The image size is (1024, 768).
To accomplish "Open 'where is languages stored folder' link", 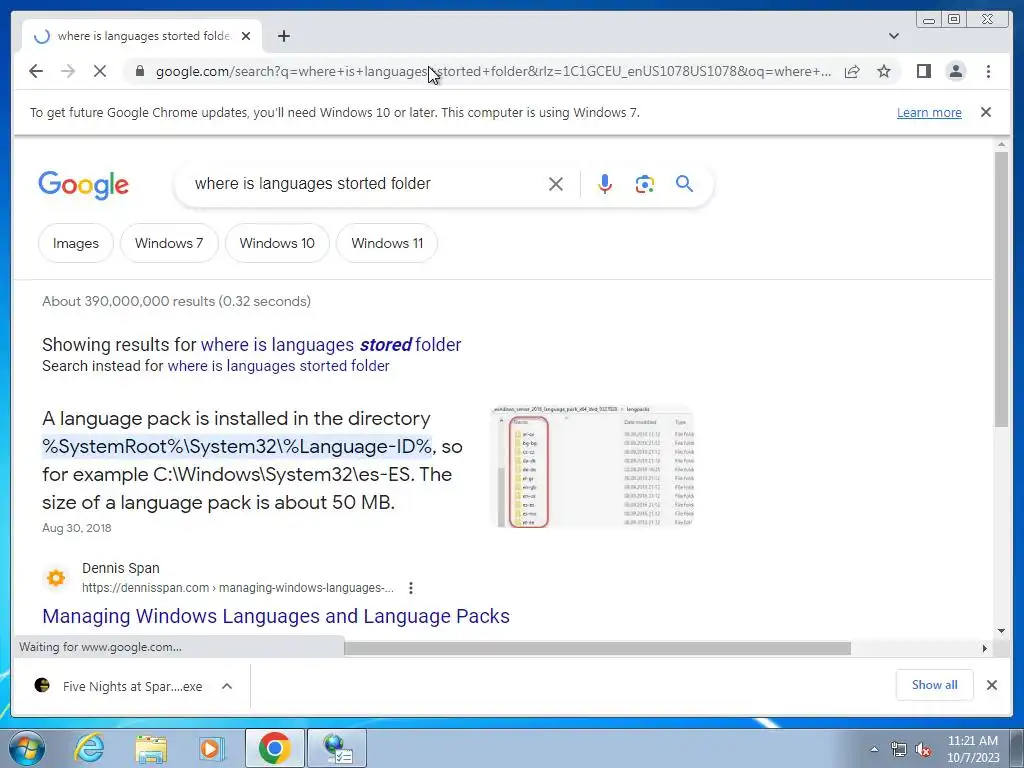I will tap(330, 344).
